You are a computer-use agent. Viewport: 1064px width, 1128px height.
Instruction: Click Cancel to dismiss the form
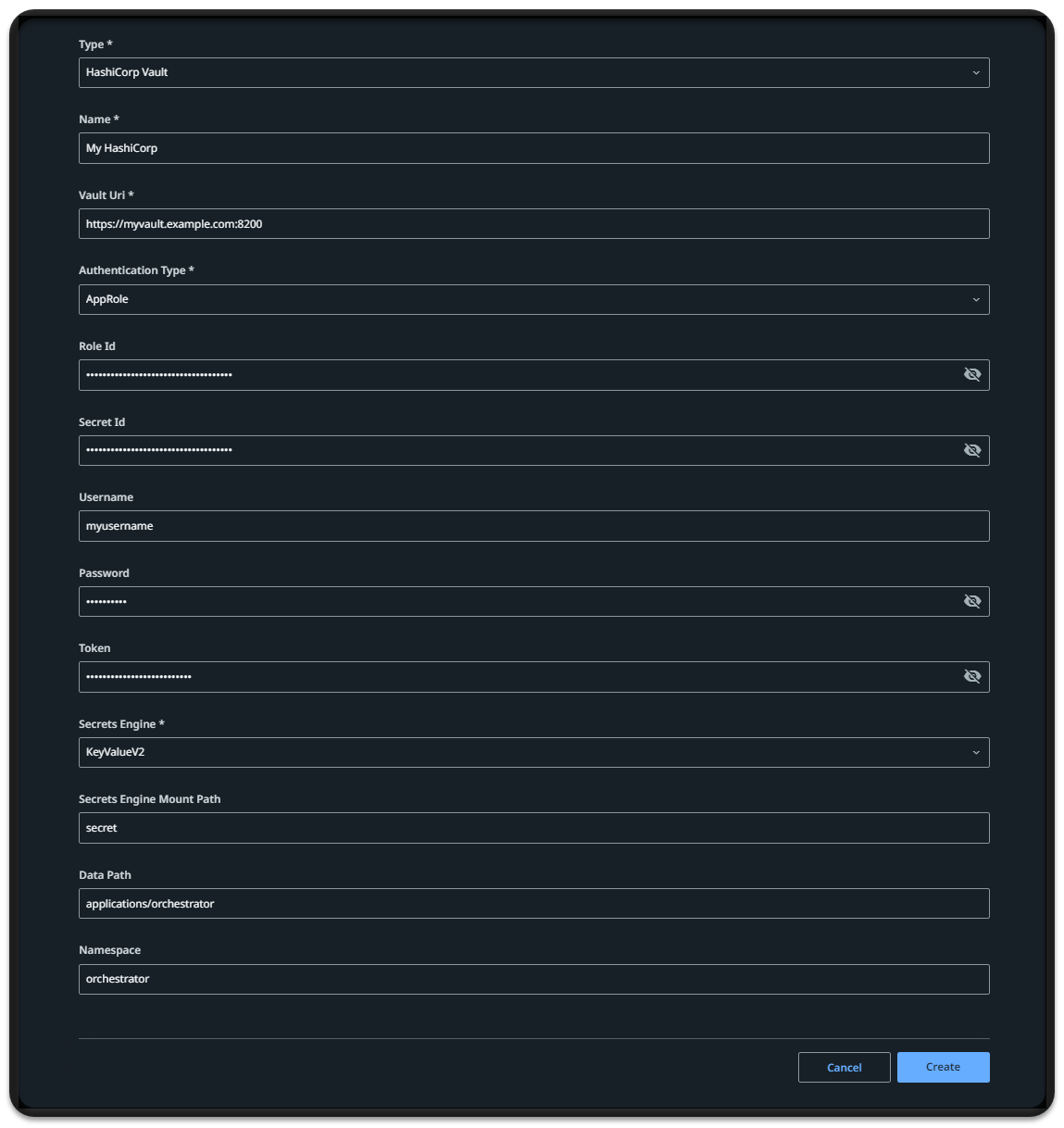pyautogui.click(x=844, y=1067)
